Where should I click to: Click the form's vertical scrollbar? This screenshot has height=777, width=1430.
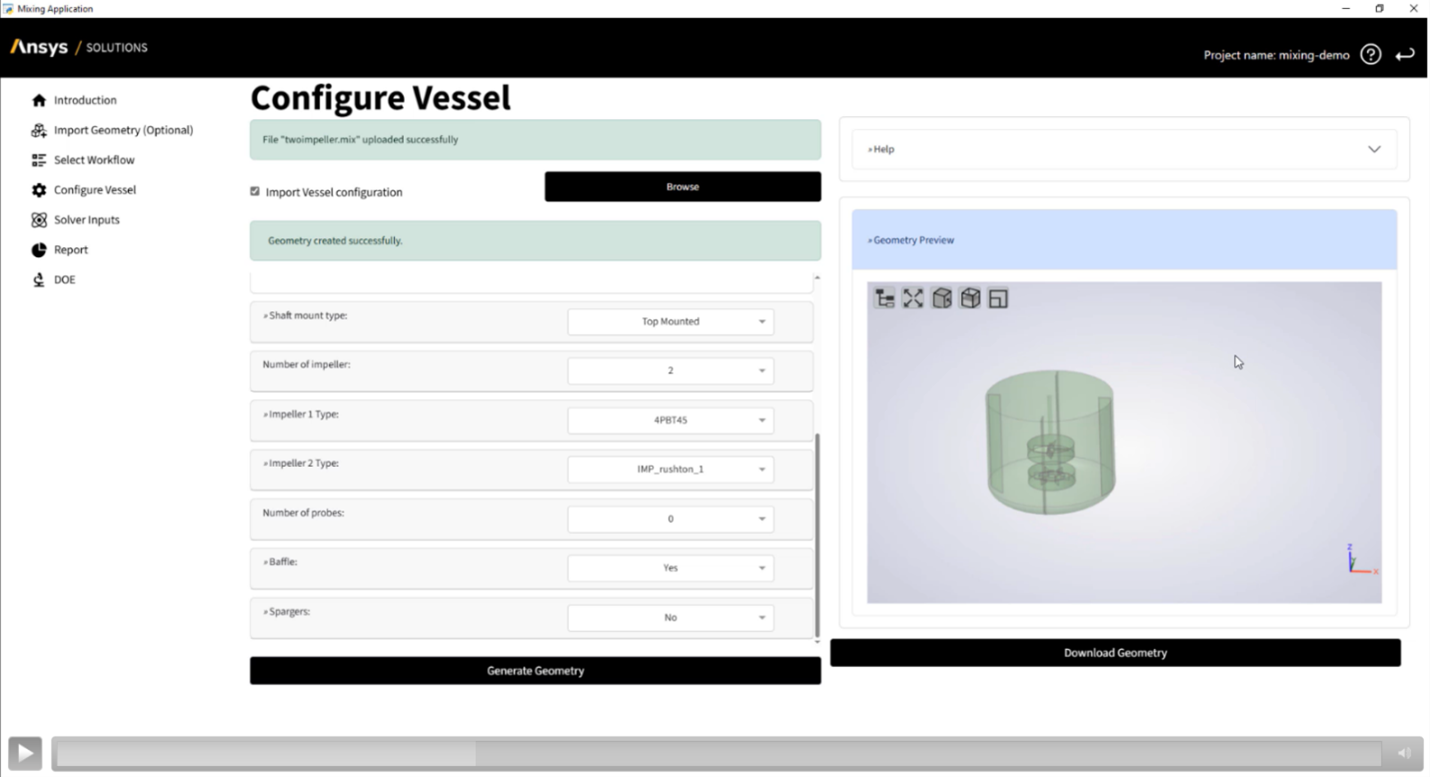coord(817,530)
